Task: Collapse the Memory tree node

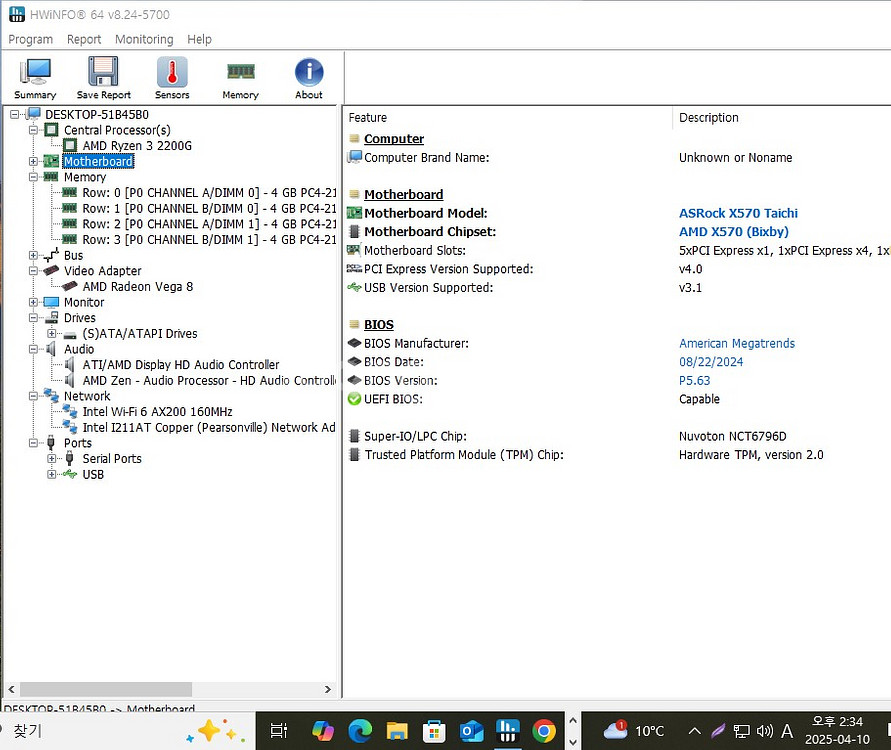Action: (x=34, y=177)
